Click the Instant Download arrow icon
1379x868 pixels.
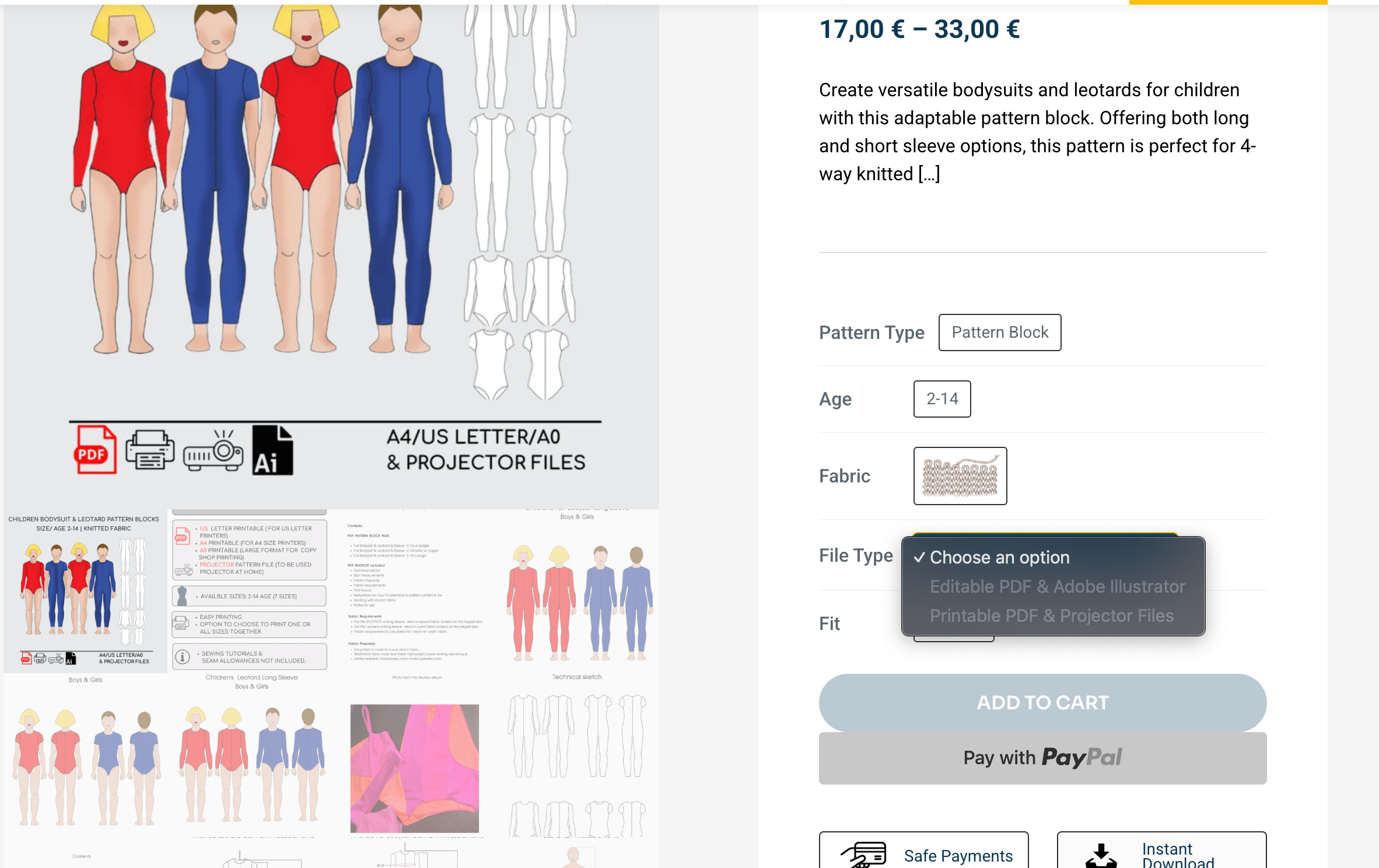coord(1101,856)
